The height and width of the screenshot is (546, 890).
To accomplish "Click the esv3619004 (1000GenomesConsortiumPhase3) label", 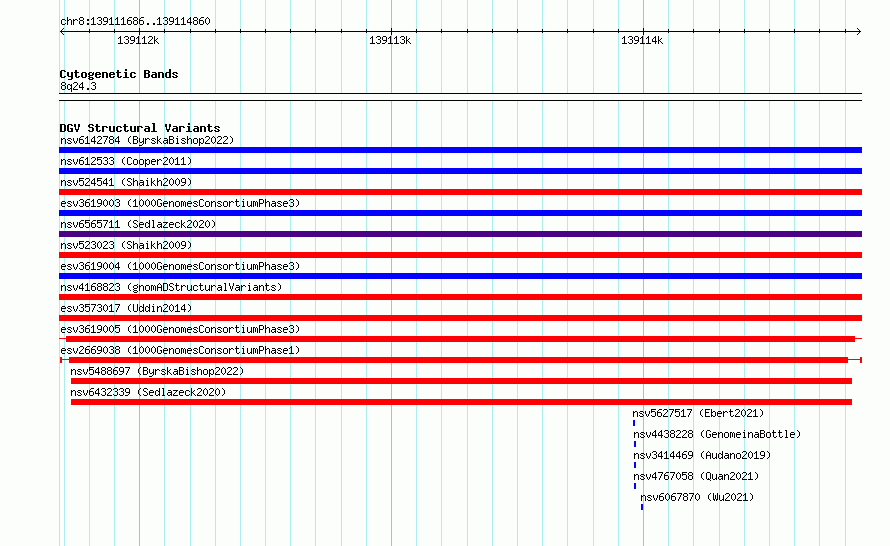I will pos(180,266).
